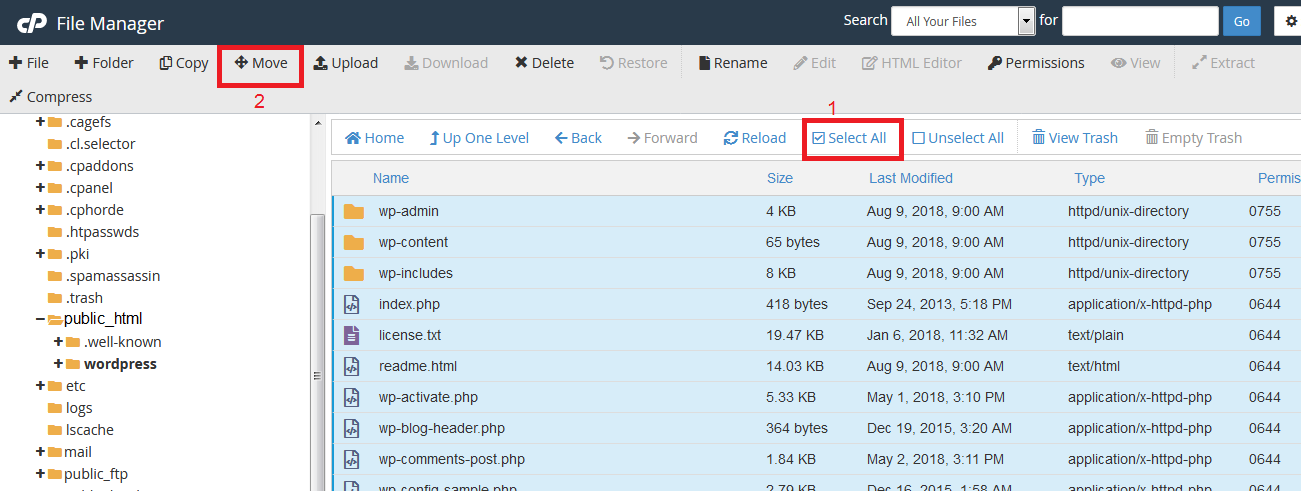
Task: Click the Back navigation button
Action: click(x=578, y=138)
